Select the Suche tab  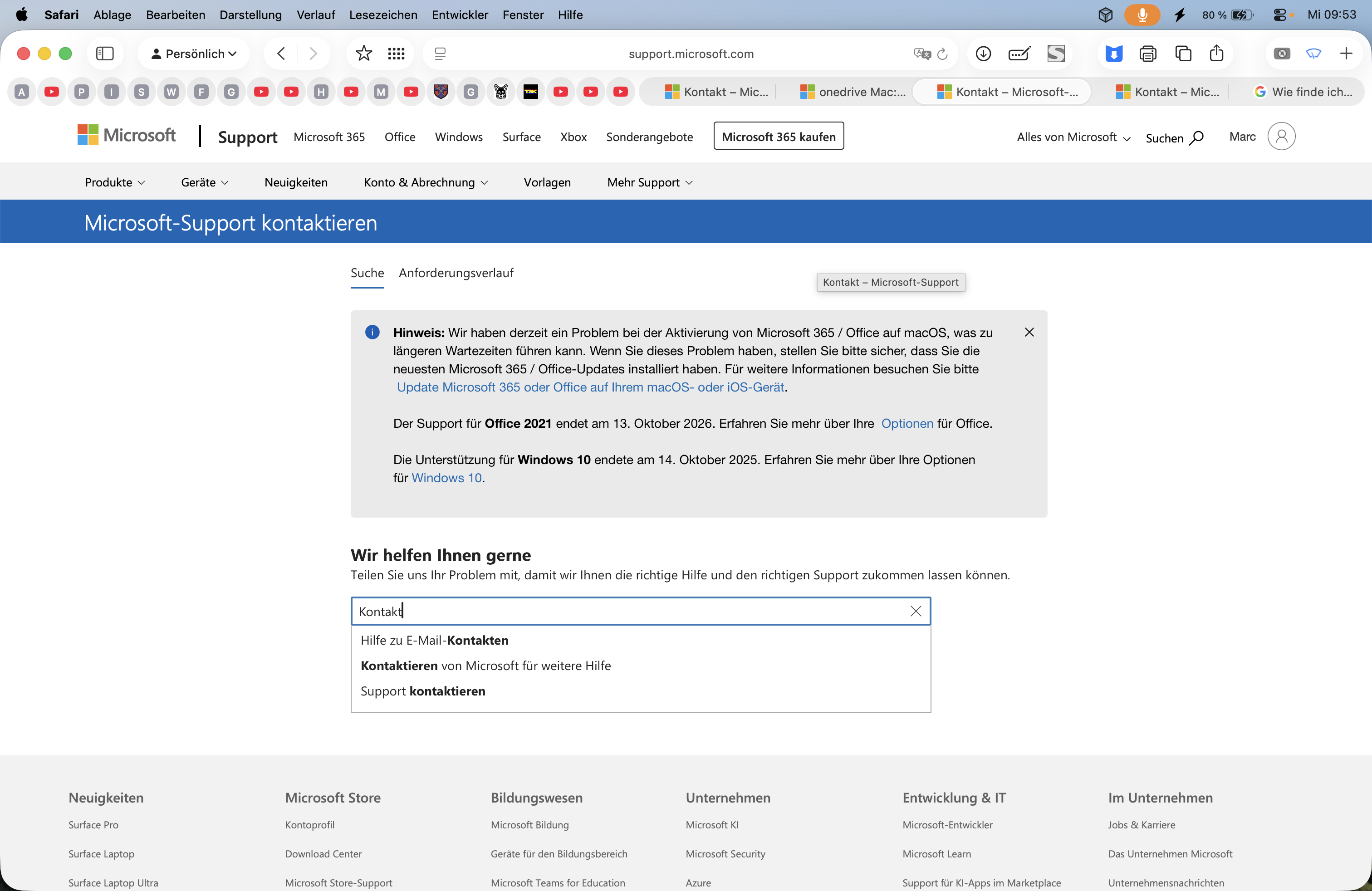pos(367,273)
